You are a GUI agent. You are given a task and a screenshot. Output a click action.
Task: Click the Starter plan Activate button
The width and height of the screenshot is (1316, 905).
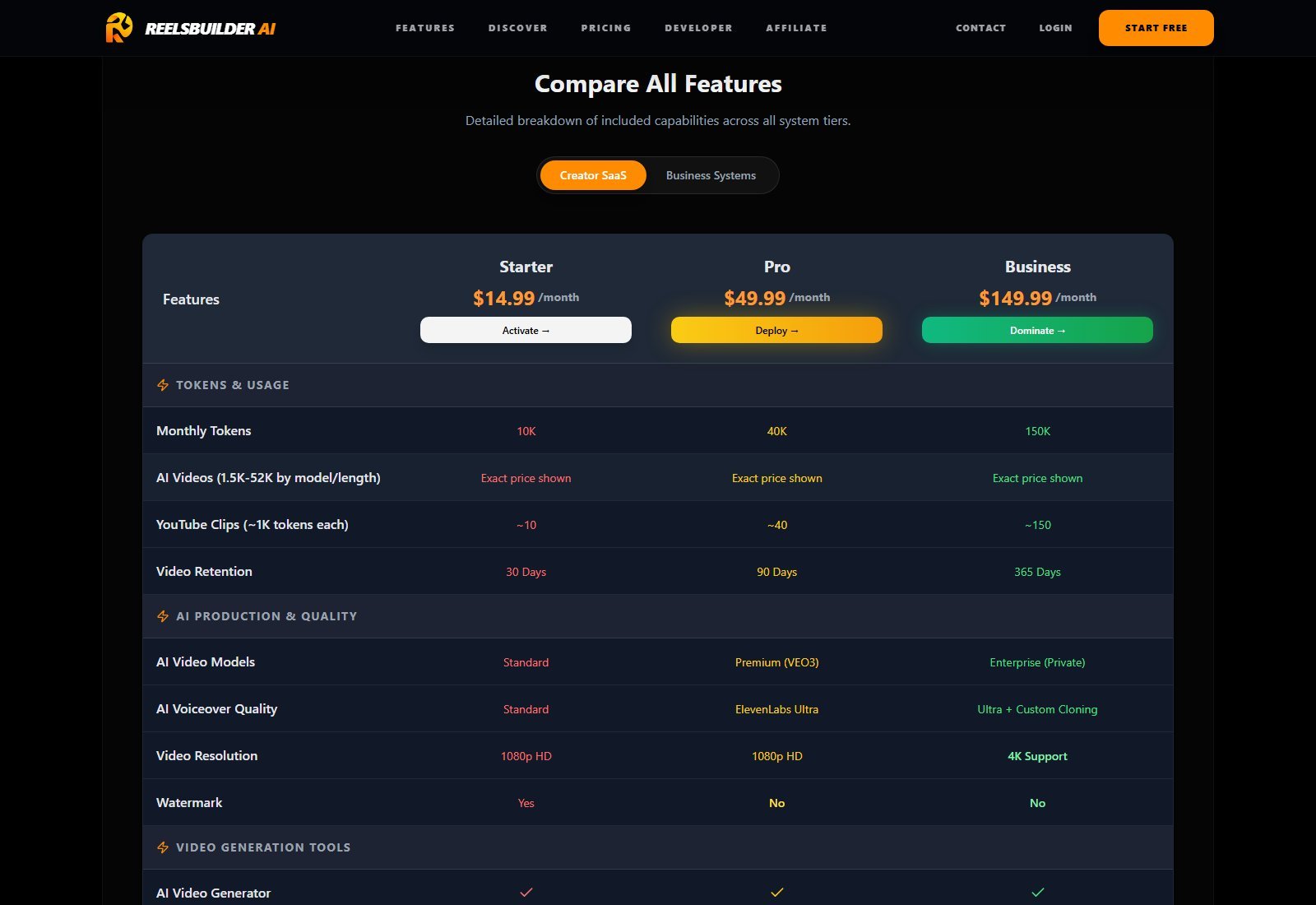click(x=526, y=330)
